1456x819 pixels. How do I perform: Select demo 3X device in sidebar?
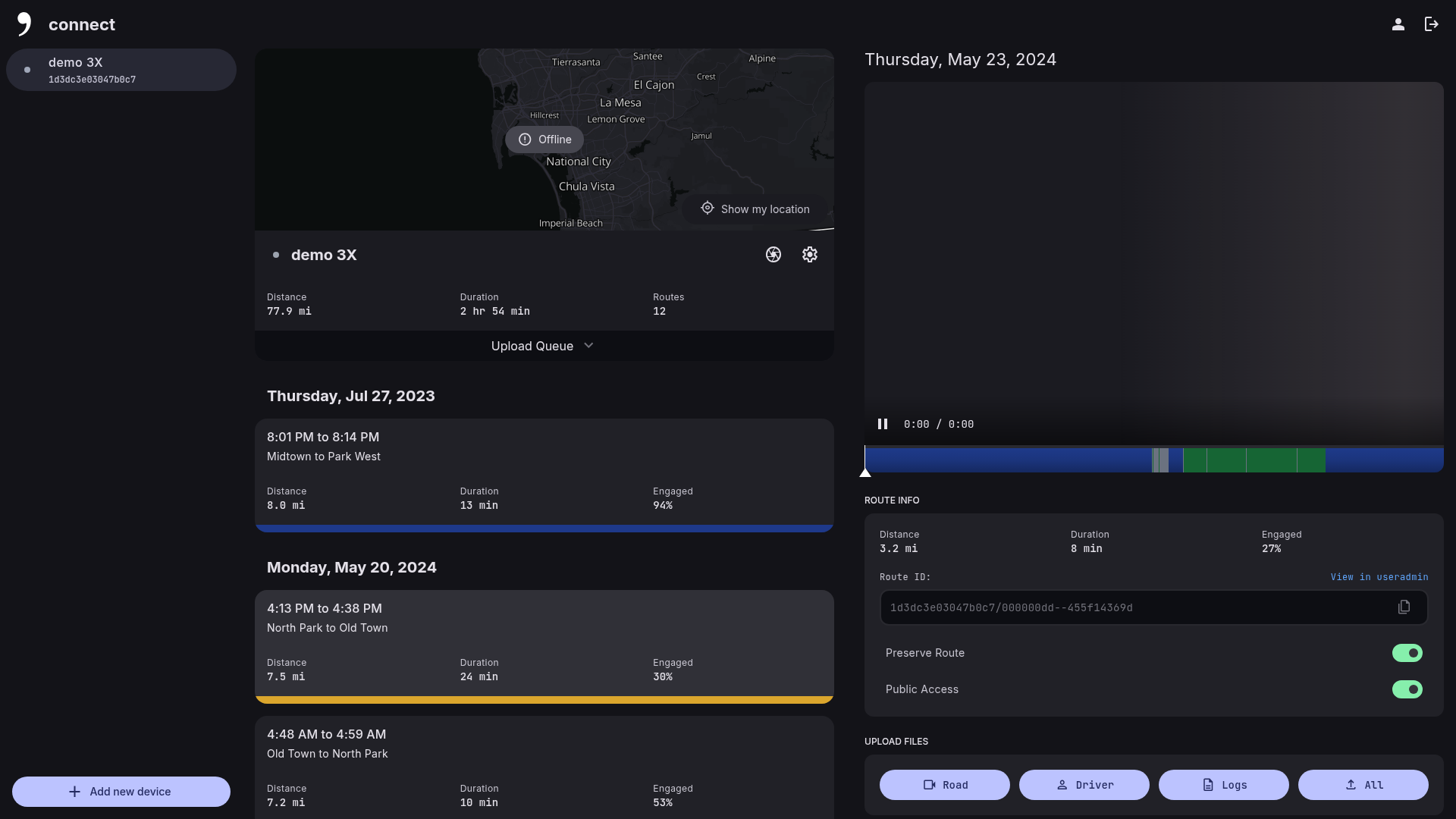pos(121,70)
